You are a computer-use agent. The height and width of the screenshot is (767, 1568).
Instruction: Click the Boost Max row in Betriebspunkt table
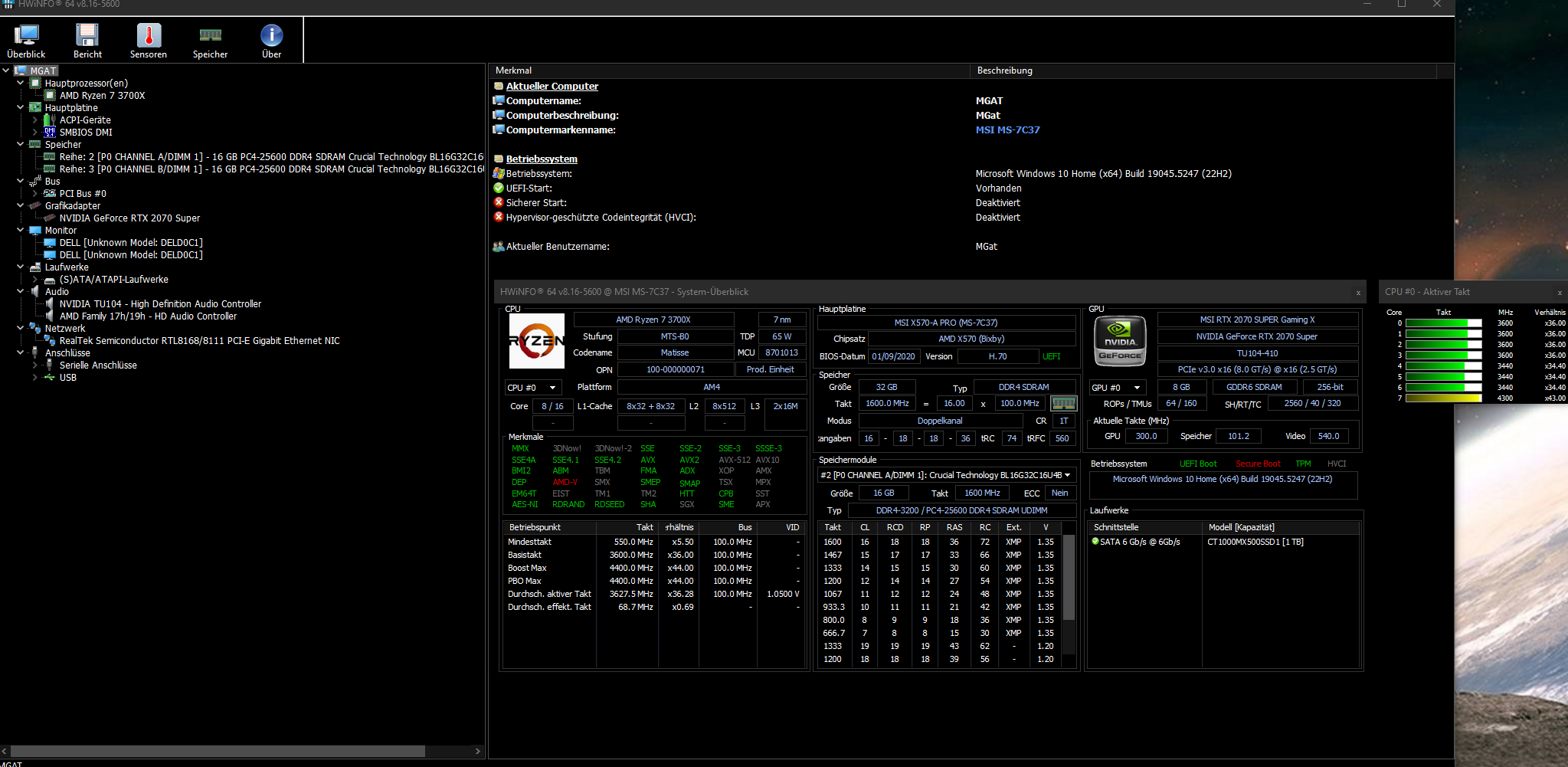653,568
